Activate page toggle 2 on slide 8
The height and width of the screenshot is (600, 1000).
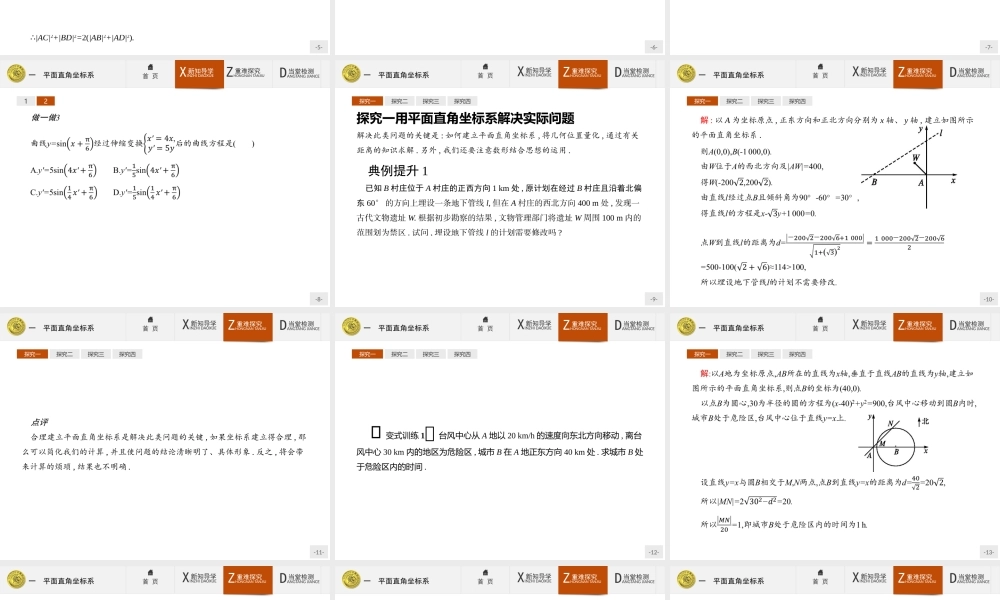click(45, 100)
